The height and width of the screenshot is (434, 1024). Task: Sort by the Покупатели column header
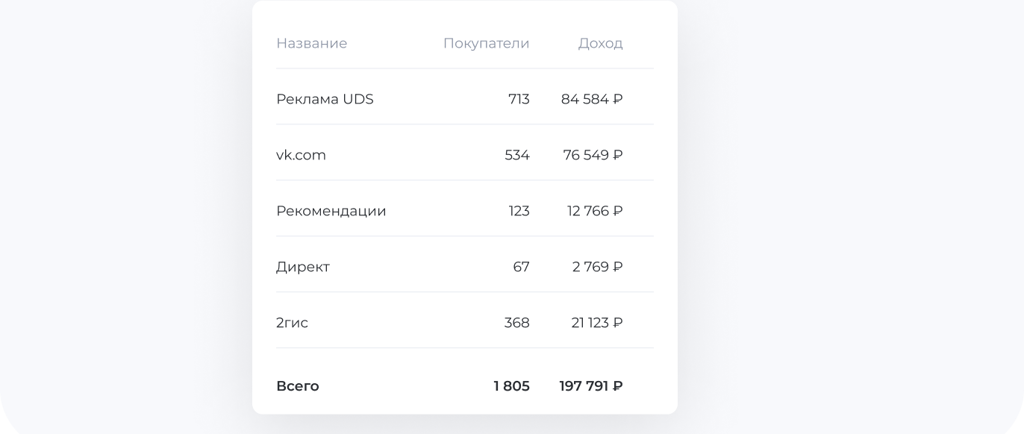point(486,44)
